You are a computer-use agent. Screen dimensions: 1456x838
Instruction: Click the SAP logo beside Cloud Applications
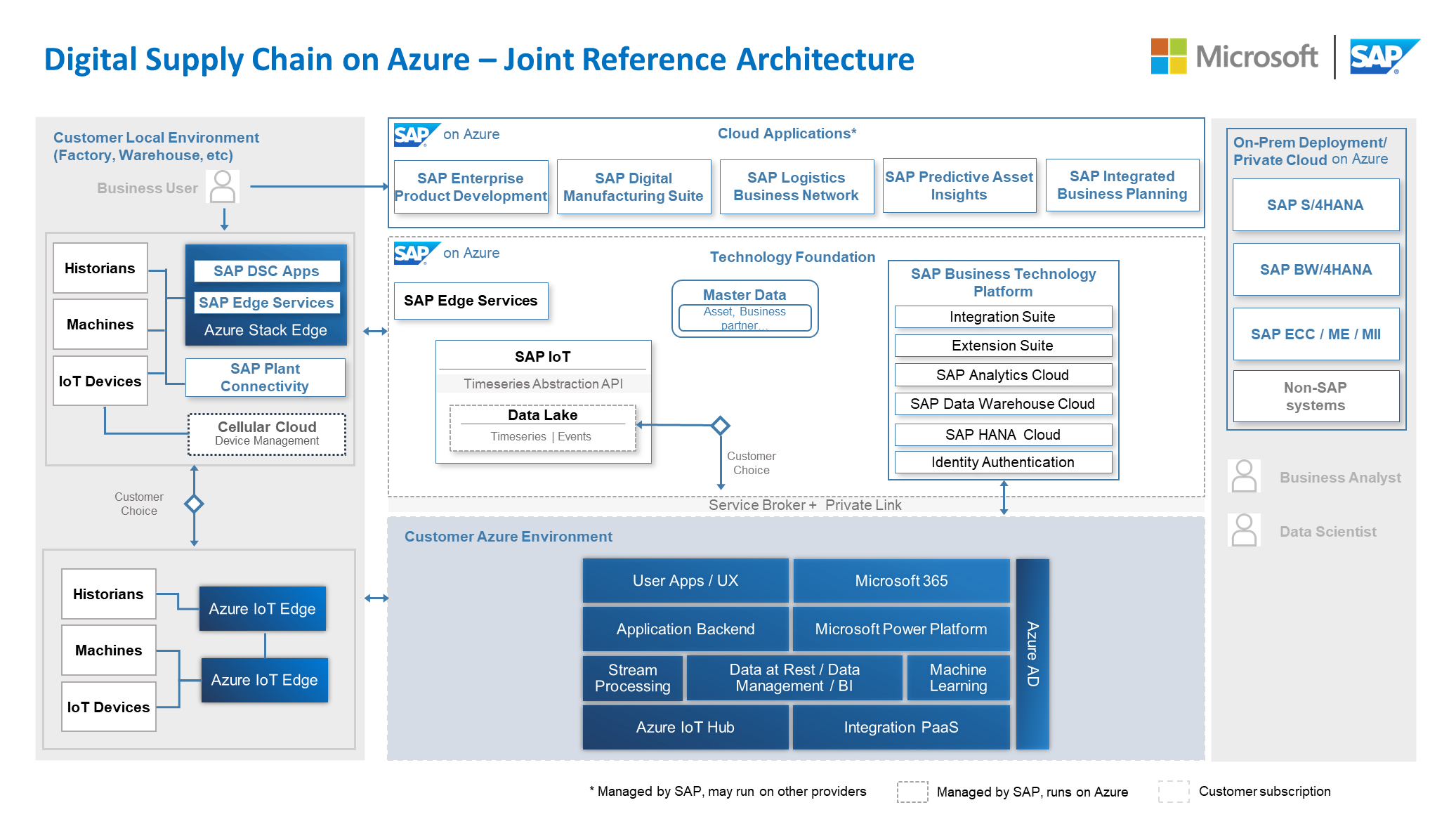click(x=417, y=134)
